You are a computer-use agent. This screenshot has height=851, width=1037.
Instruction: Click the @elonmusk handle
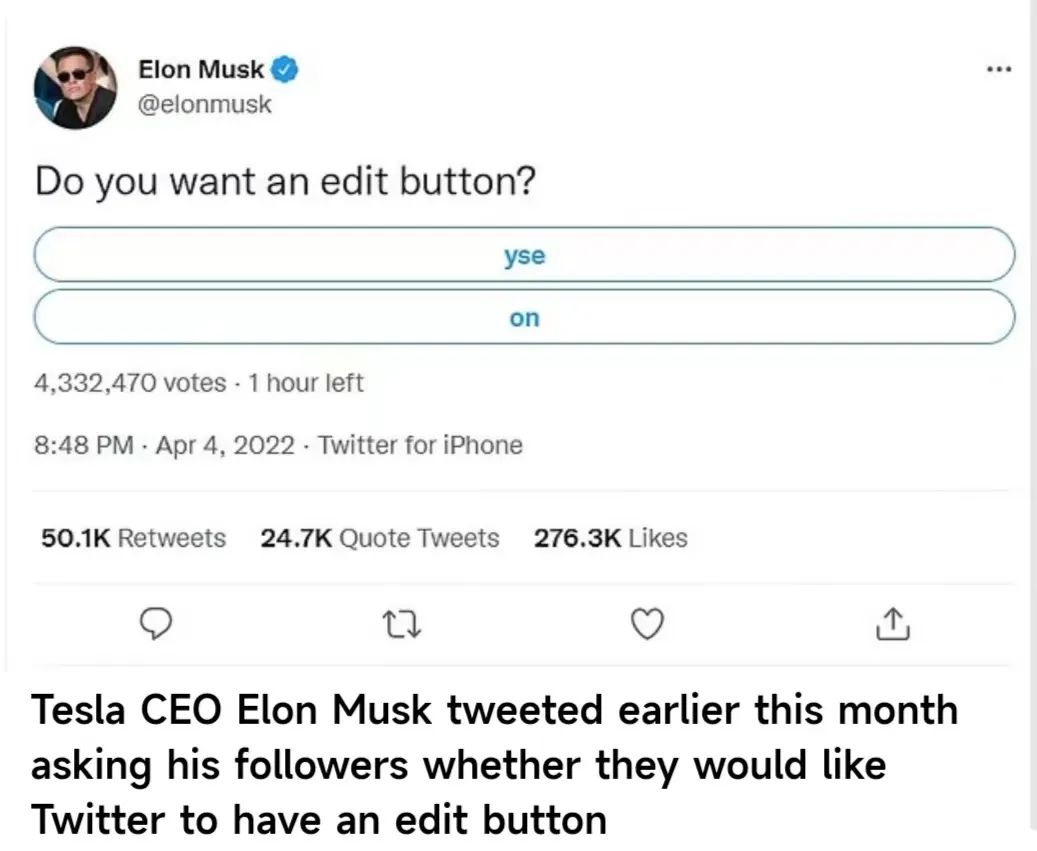pos(204,104)
